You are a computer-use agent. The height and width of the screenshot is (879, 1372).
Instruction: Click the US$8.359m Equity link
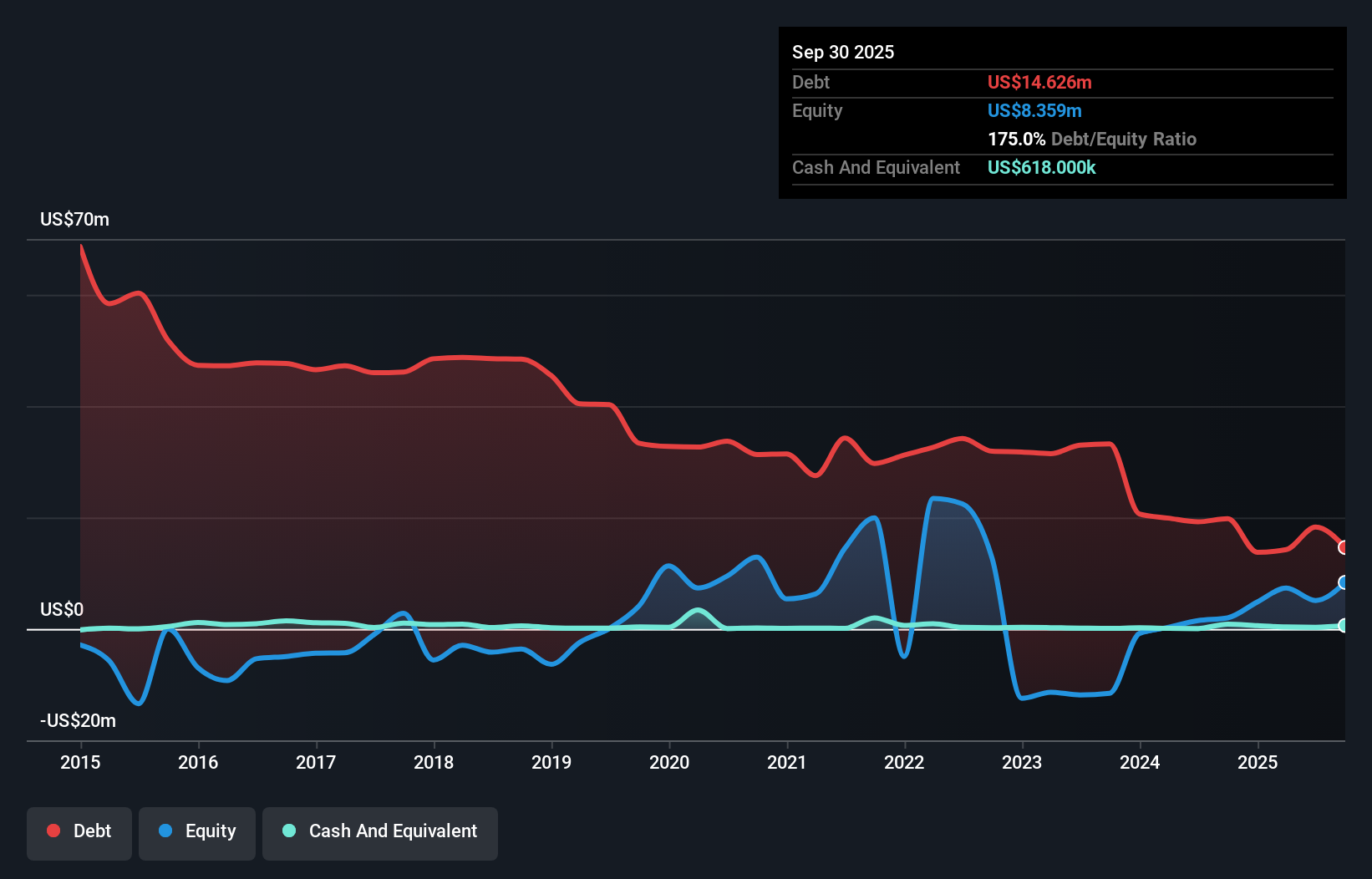1034,110
